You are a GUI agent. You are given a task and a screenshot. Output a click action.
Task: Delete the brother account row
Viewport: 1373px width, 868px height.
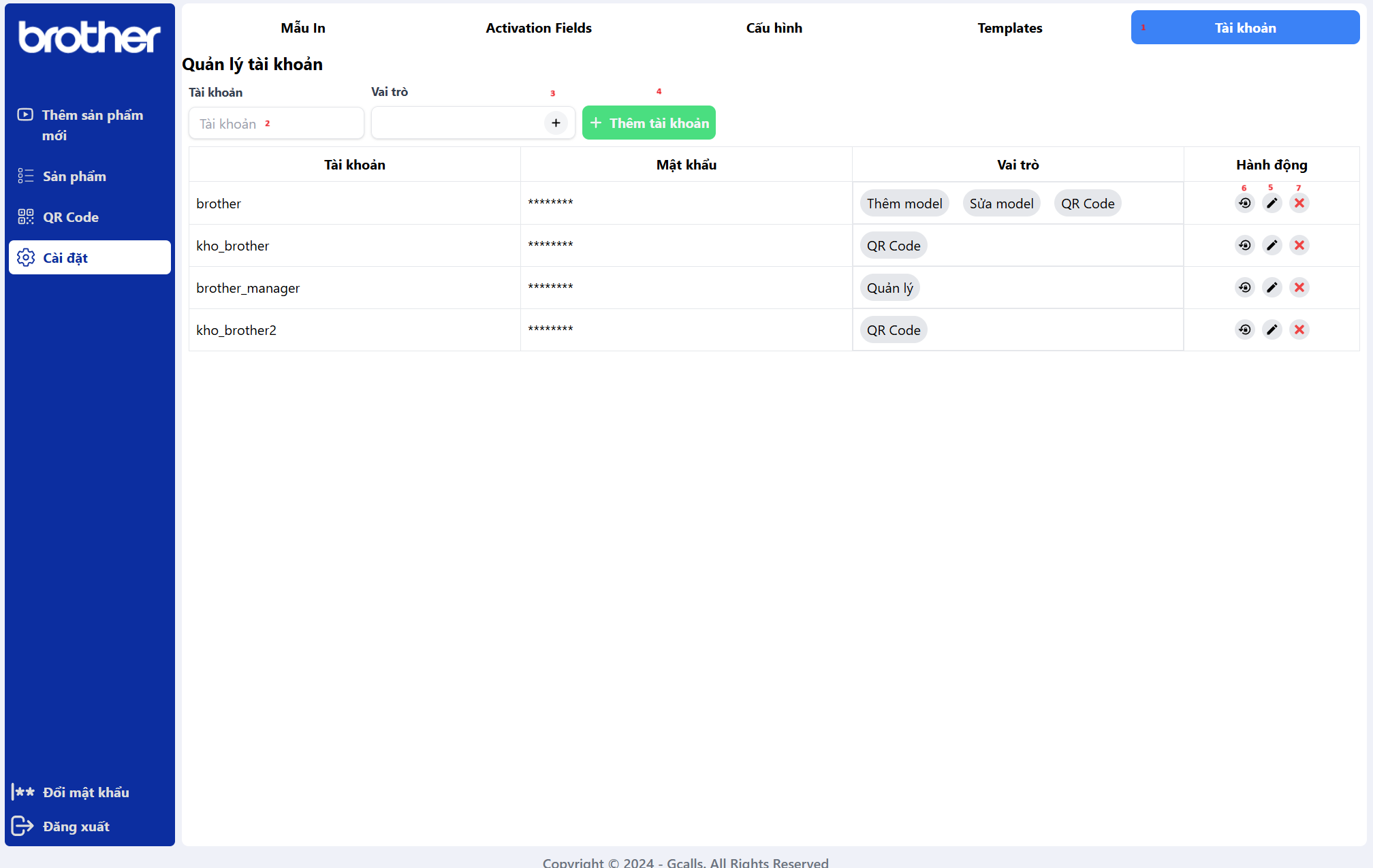(x=1299, y=203)
